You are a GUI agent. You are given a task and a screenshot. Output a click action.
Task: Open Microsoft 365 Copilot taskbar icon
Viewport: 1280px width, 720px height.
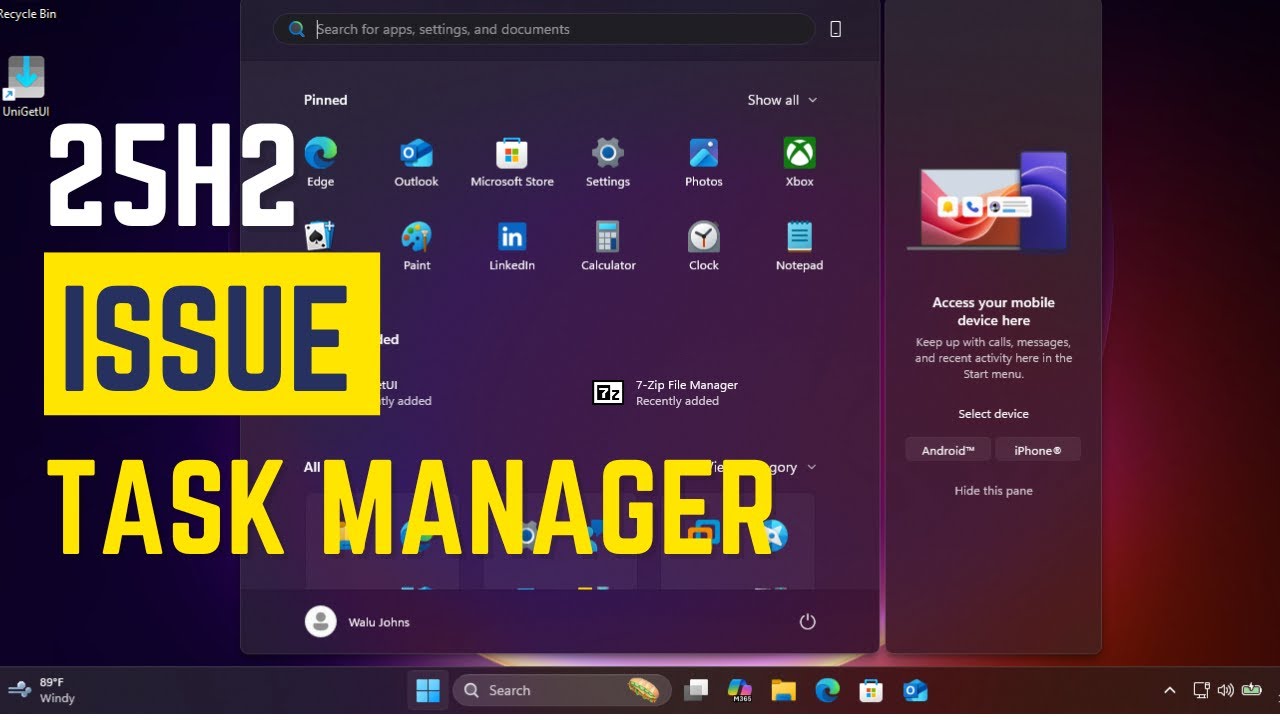coord(740,690)
